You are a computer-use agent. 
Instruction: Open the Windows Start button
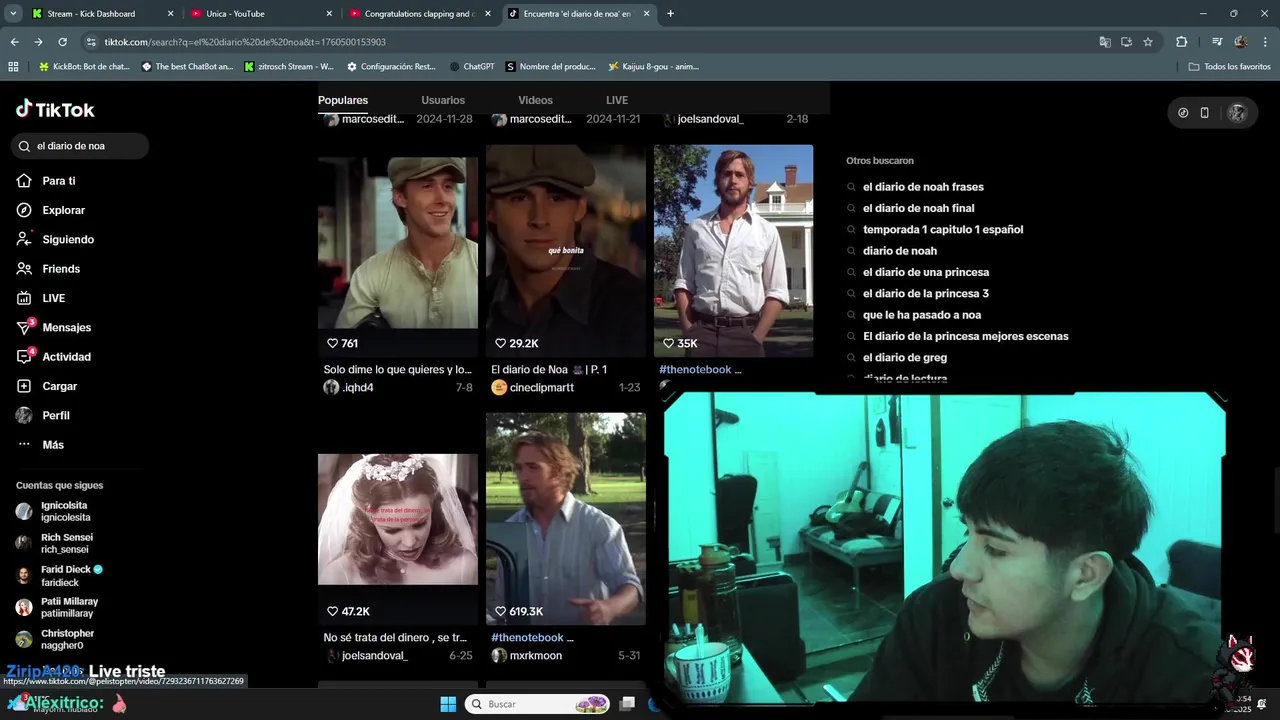(448, 704)
